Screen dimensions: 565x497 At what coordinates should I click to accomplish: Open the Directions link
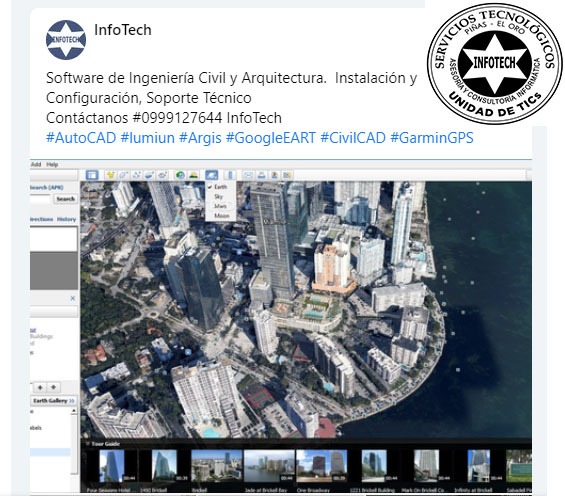(41, 219)
